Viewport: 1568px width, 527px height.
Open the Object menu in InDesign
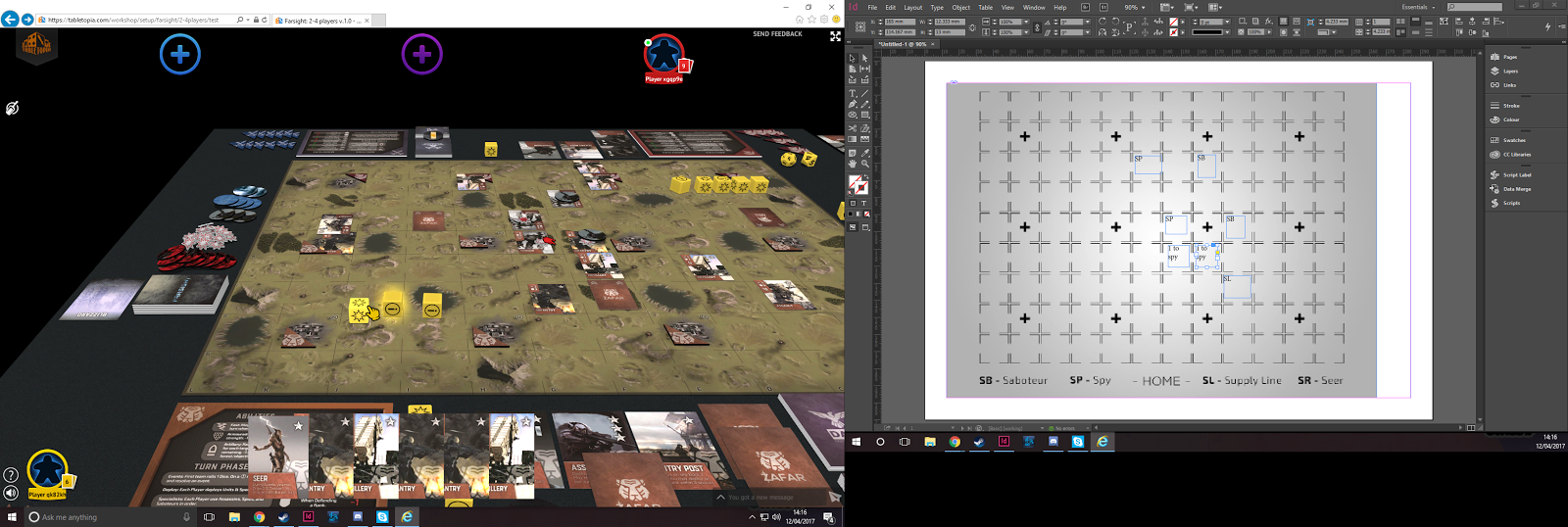coord(961,8)
